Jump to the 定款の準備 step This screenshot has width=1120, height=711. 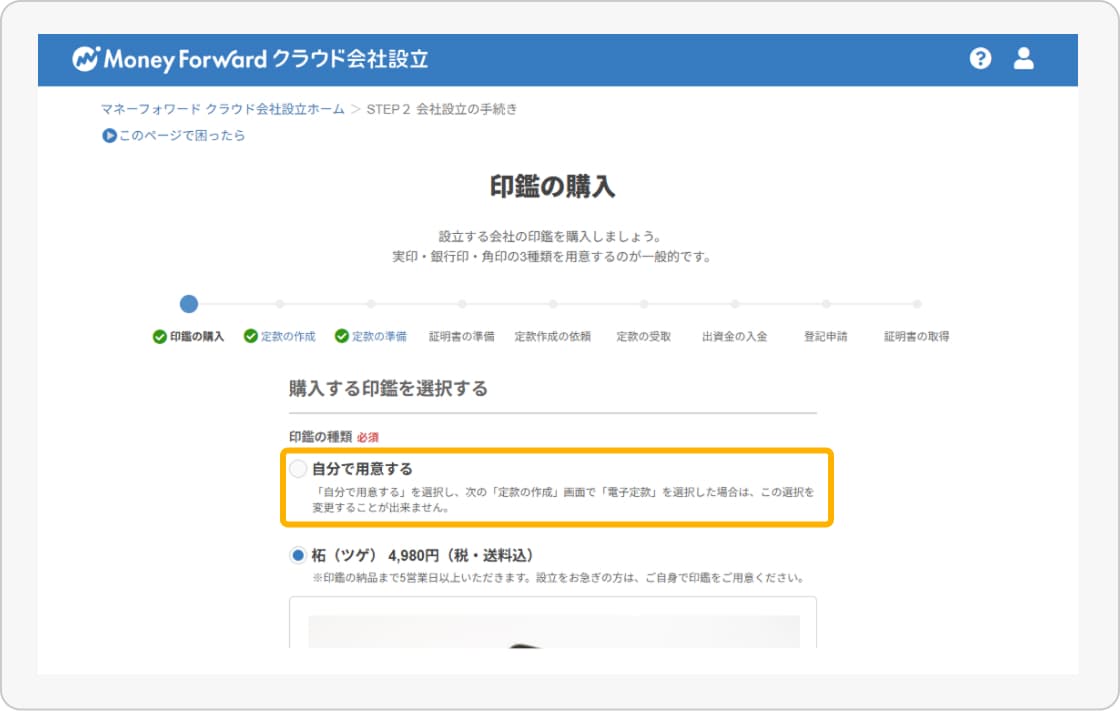coord(379,337)
